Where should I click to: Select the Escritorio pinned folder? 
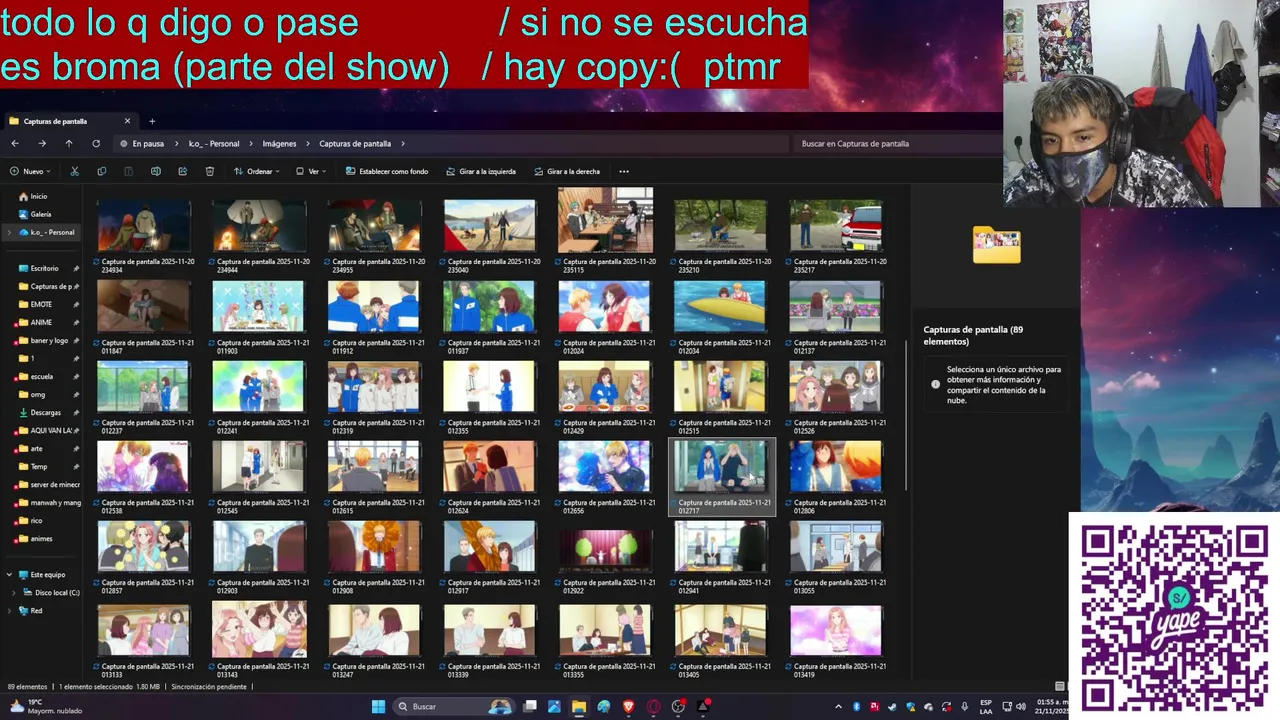coord(44,268)
